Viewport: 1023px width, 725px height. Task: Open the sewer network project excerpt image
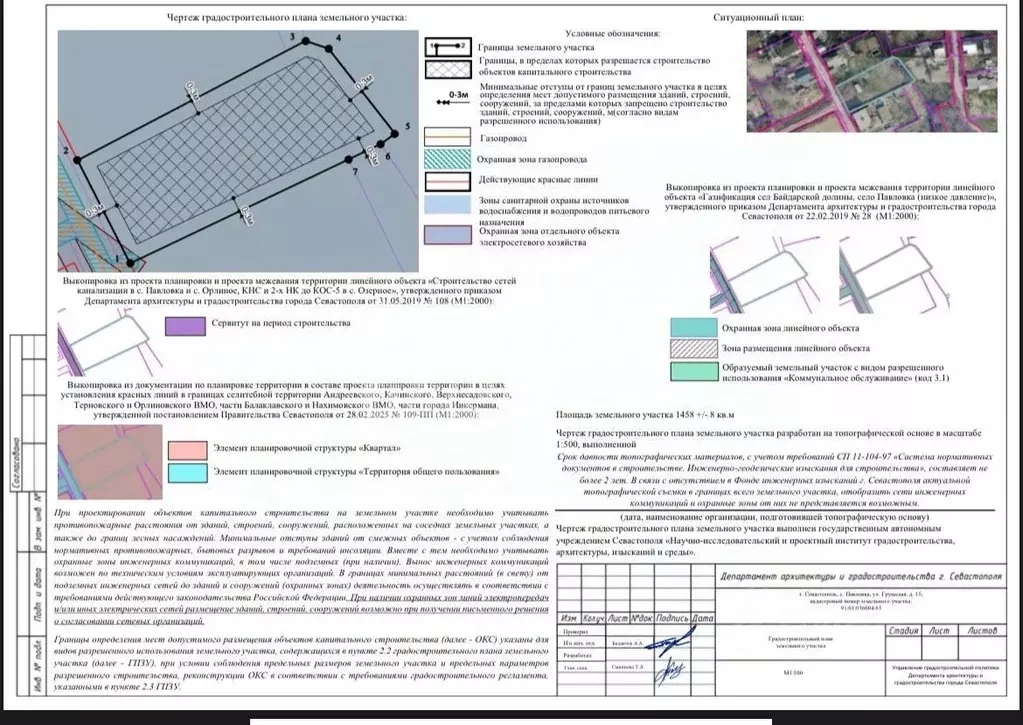point(108,342)
